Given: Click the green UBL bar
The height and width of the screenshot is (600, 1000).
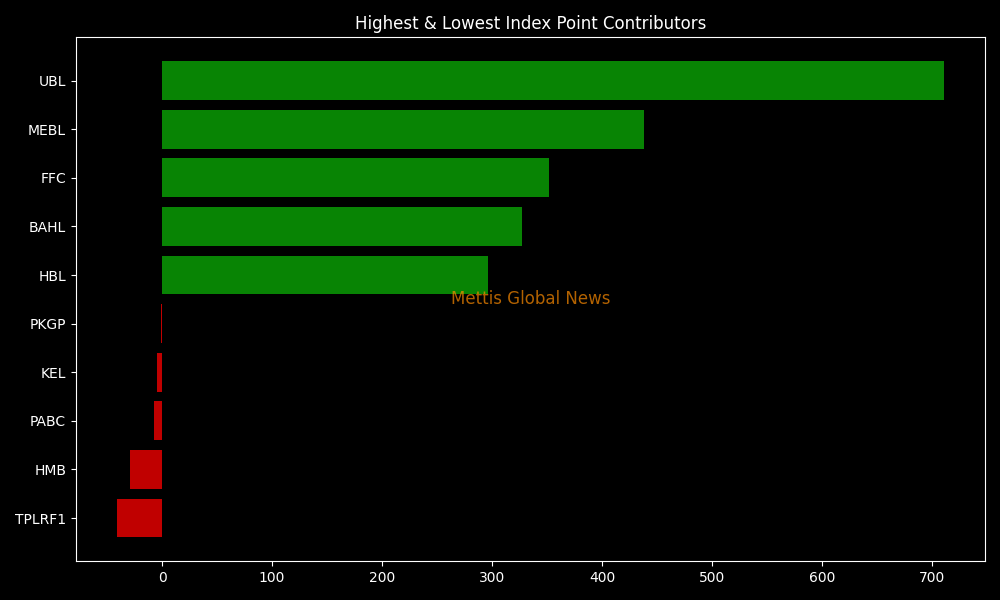Looking at the screenshot, I should pyautogui.click(x=552, y=81).
